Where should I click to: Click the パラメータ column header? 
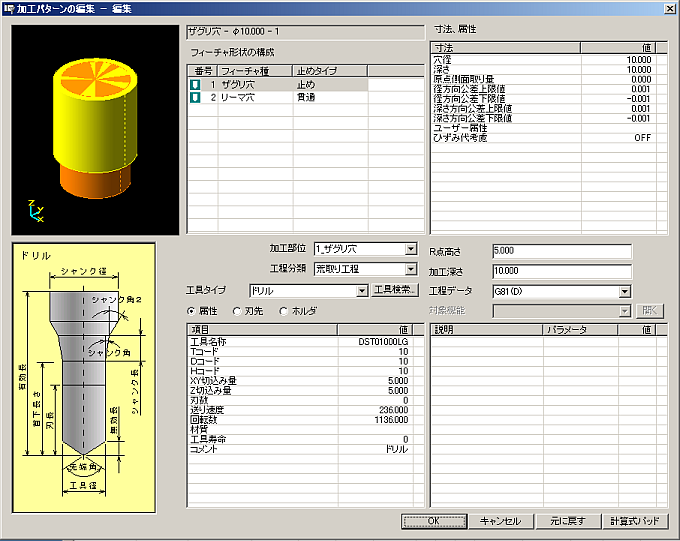580,330
